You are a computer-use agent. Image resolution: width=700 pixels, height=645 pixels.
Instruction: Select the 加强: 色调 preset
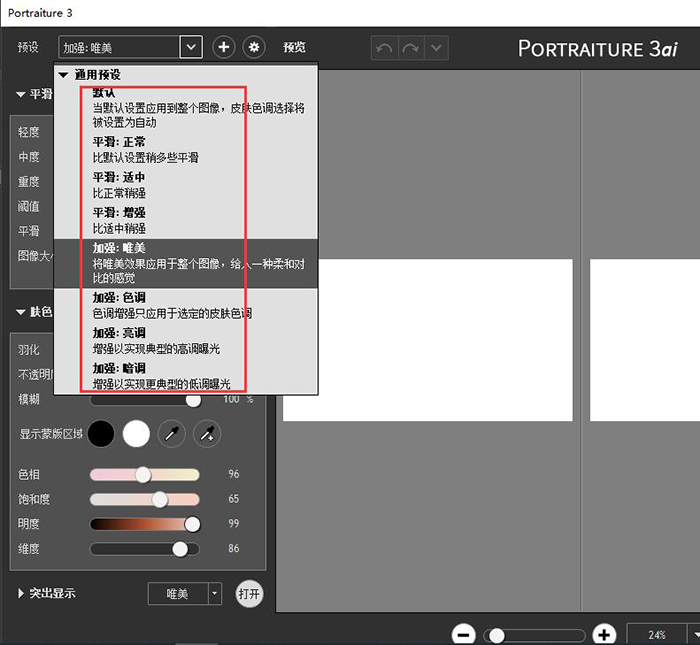pos(186,305)
